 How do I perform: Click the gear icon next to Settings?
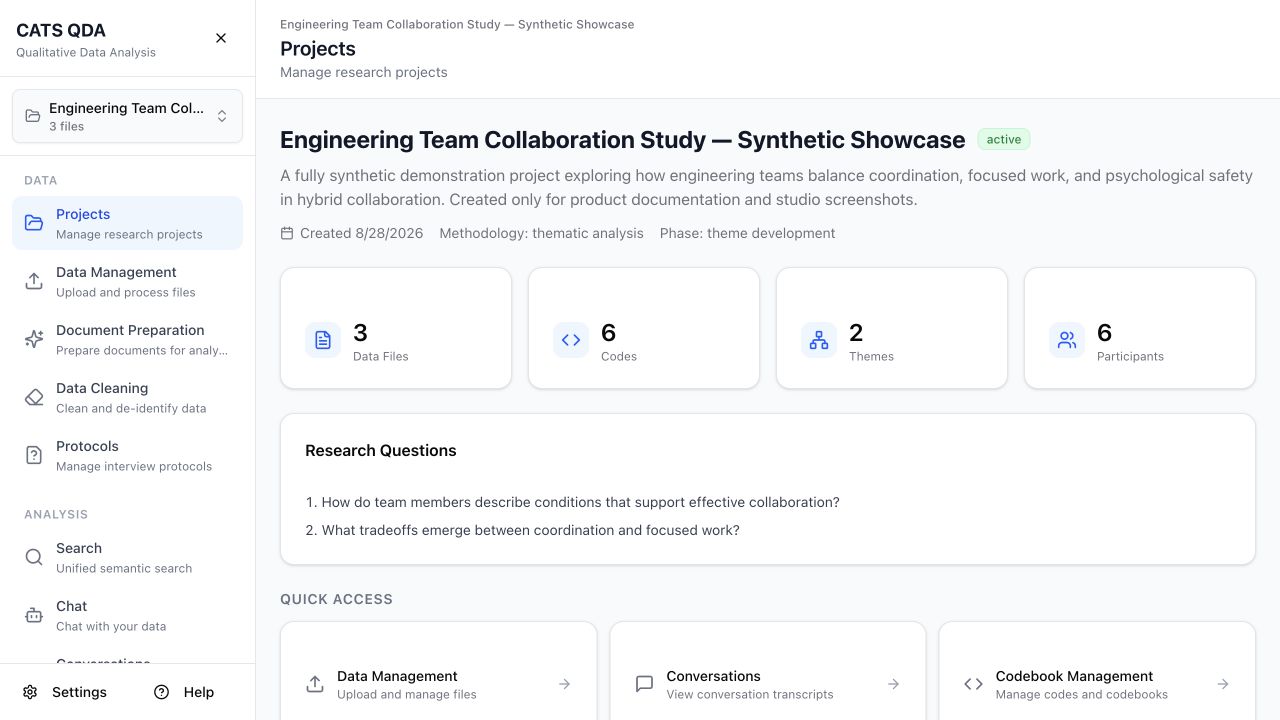pyautogui.click(x=30, y=692)
